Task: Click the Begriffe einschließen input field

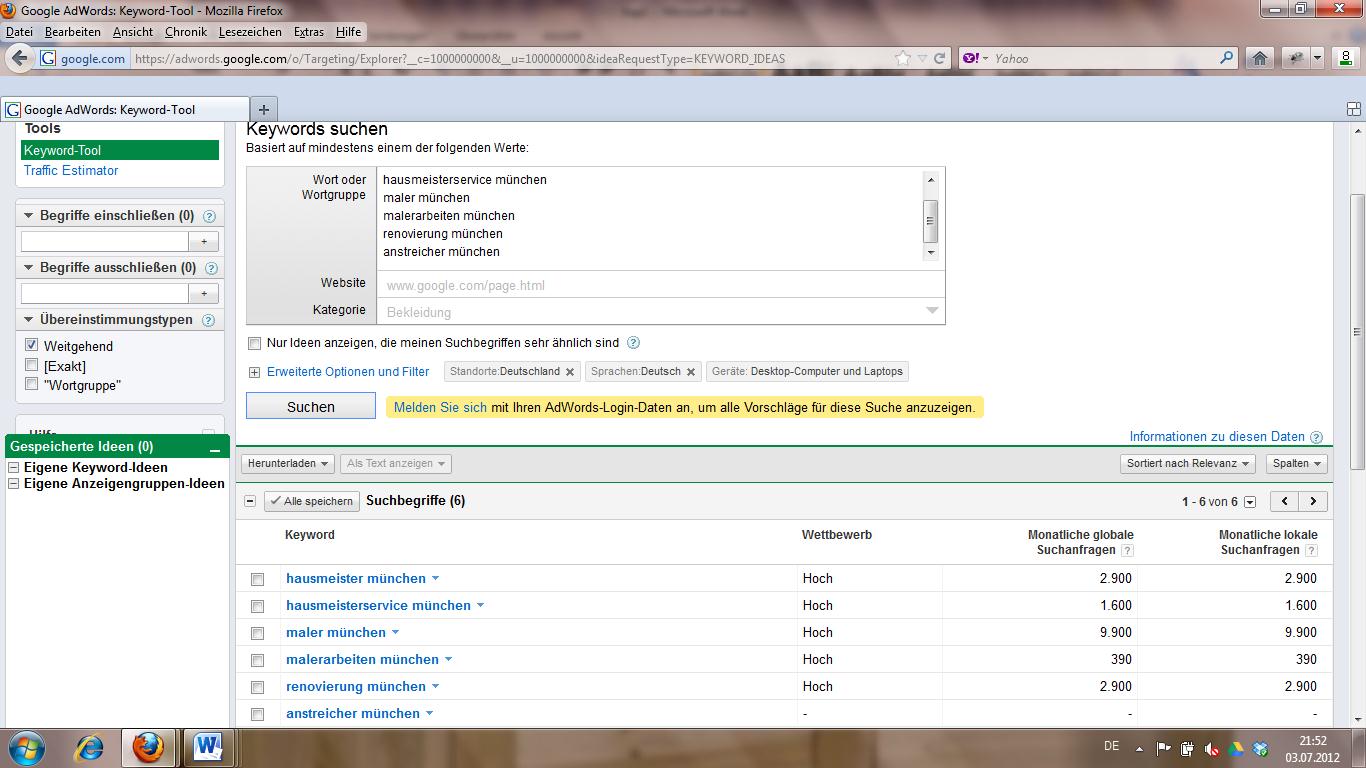Action: [105, 241]
